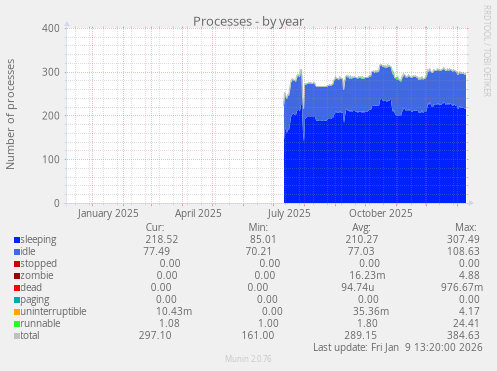Click the 'Last update' timestamp text
497x371 pixels.
[x=398, y=347]
